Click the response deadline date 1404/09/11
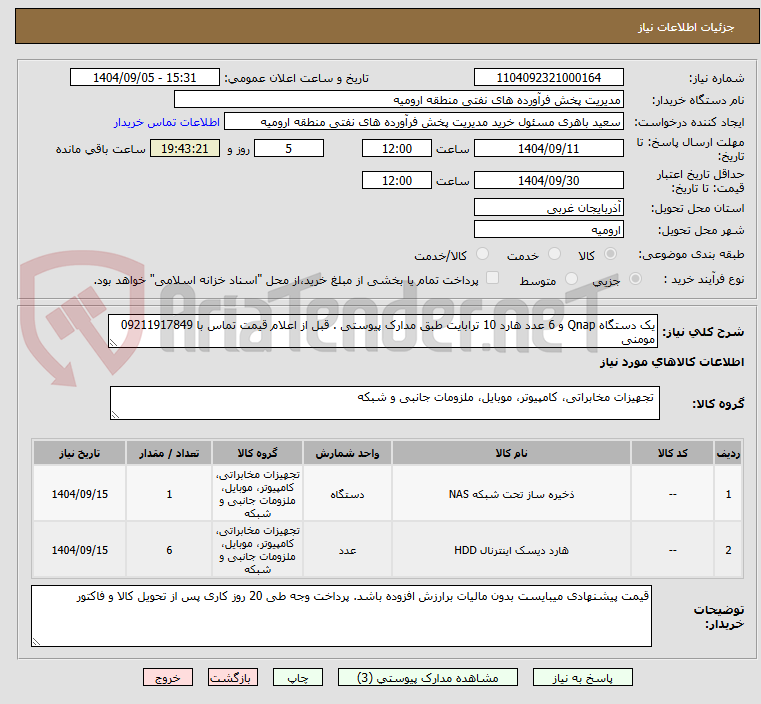Image resolution: width=761 pixels, height=704 pixels. point(548,148)
